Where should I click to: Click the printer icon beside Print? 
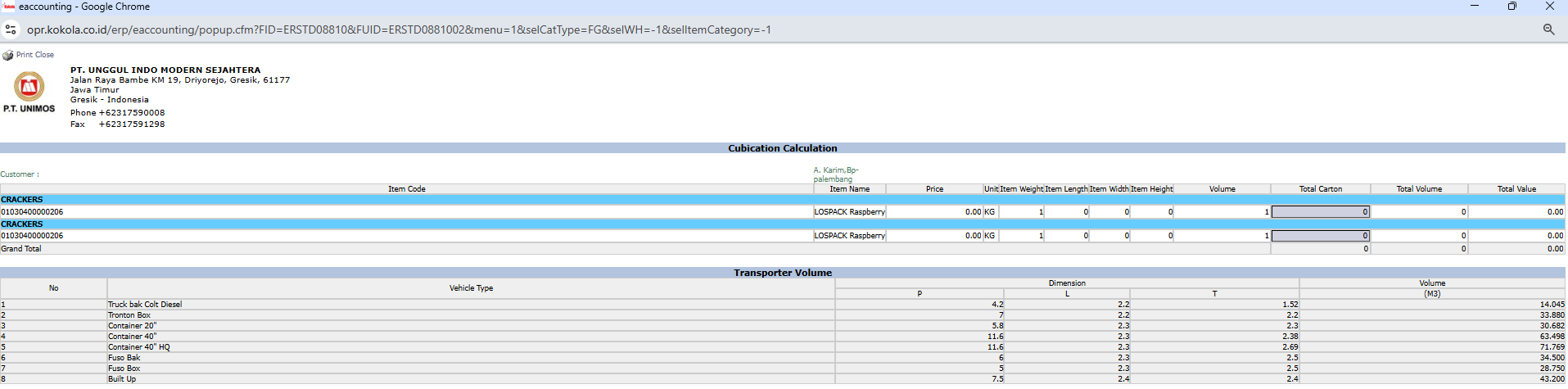[x=7, y=56]
